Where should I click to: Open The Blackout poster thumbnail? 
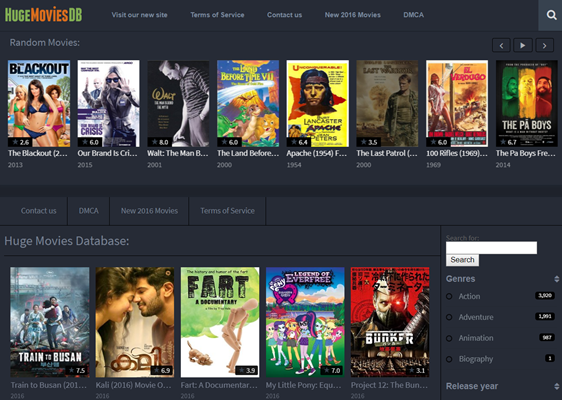tap(39, 103)
